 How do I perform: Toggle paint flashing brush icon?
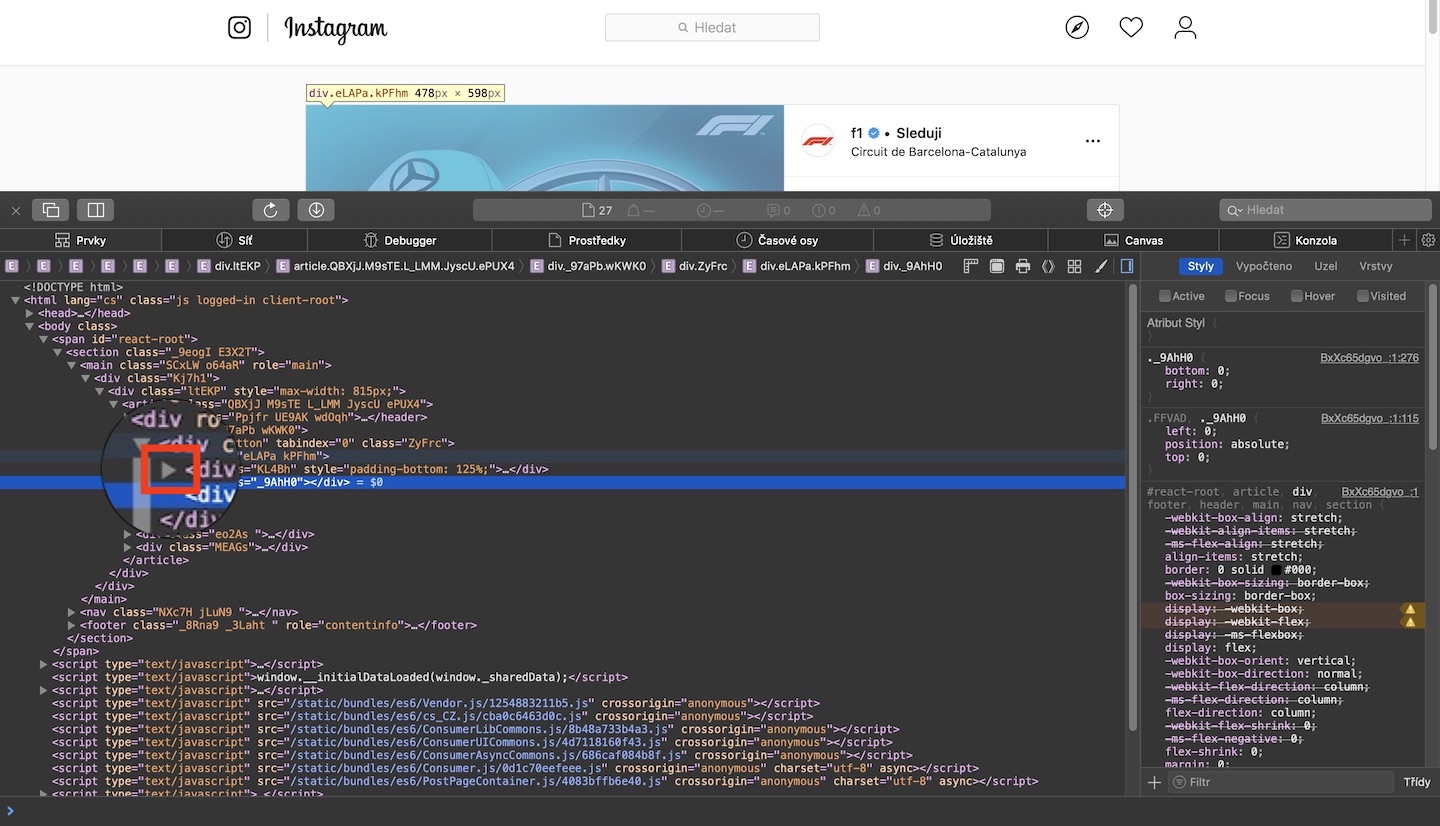(1101, 266)
